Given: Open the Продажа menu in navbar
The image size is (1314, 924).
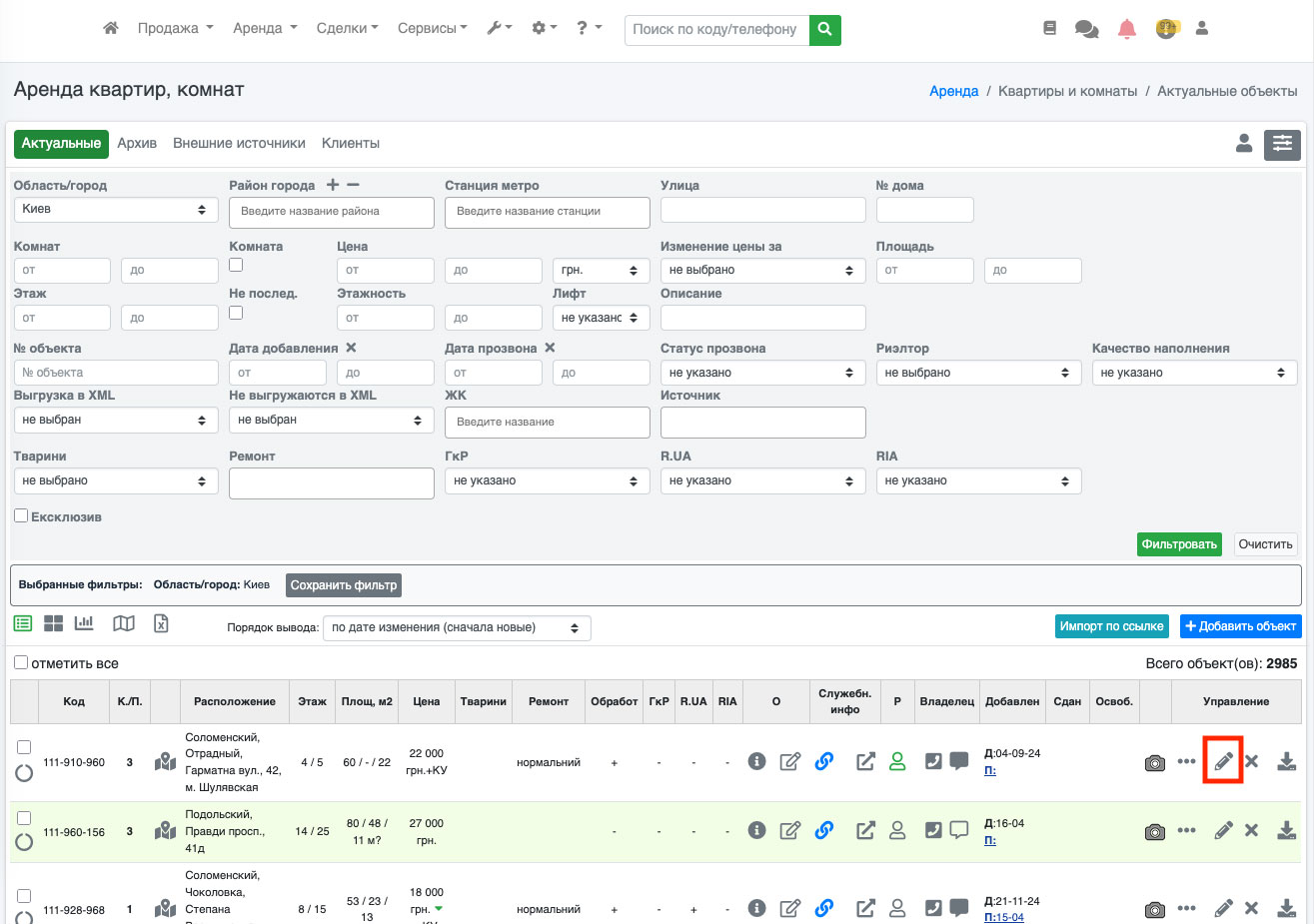Looking at the screenshot, I should [x=175, y=29].
